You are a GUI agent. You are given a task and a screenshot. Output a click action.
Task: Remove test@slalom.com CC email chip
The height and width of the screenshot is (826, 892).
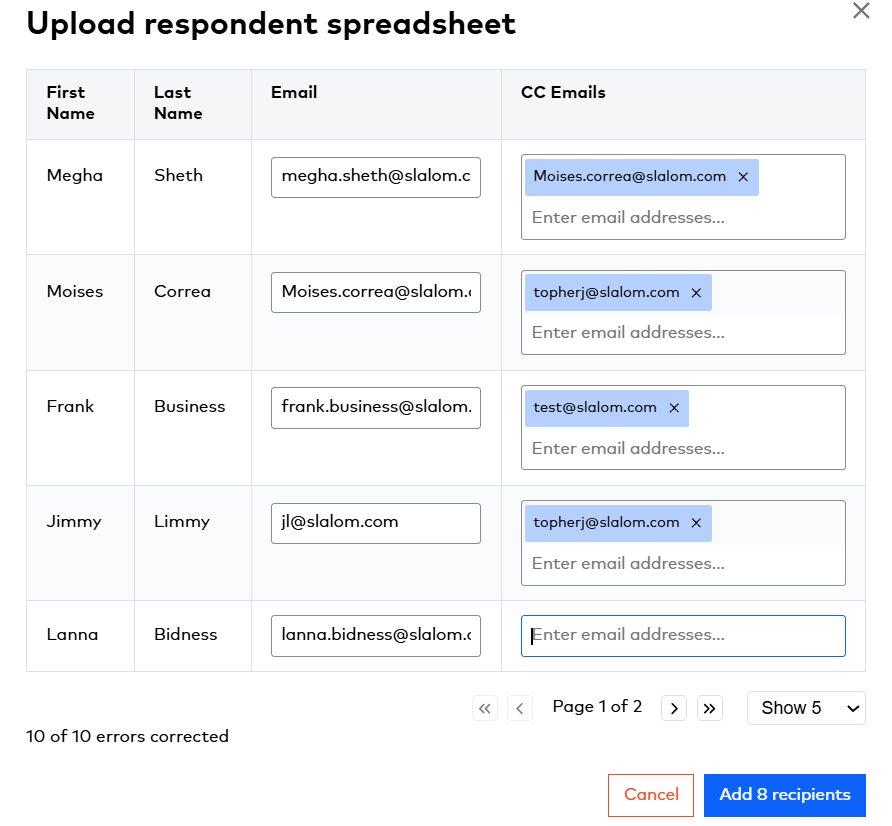click(674, 408)
